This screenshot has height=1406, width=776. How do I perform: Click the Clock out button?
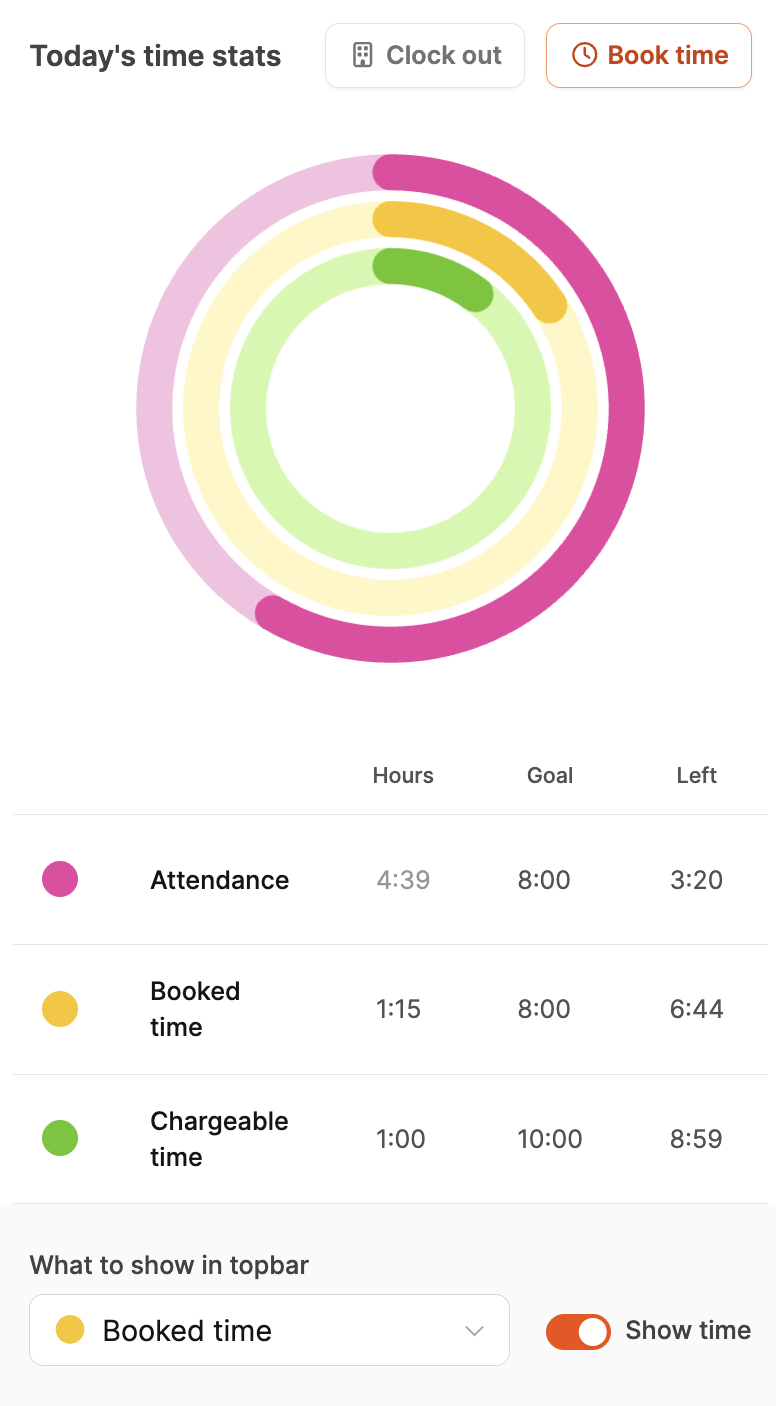(425, 55)
